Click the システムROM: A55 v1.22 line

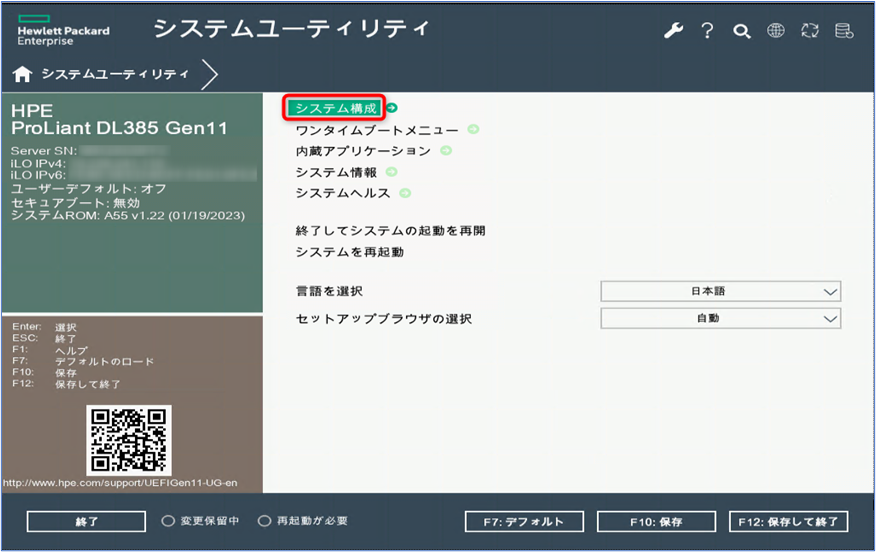coord(128,216)
